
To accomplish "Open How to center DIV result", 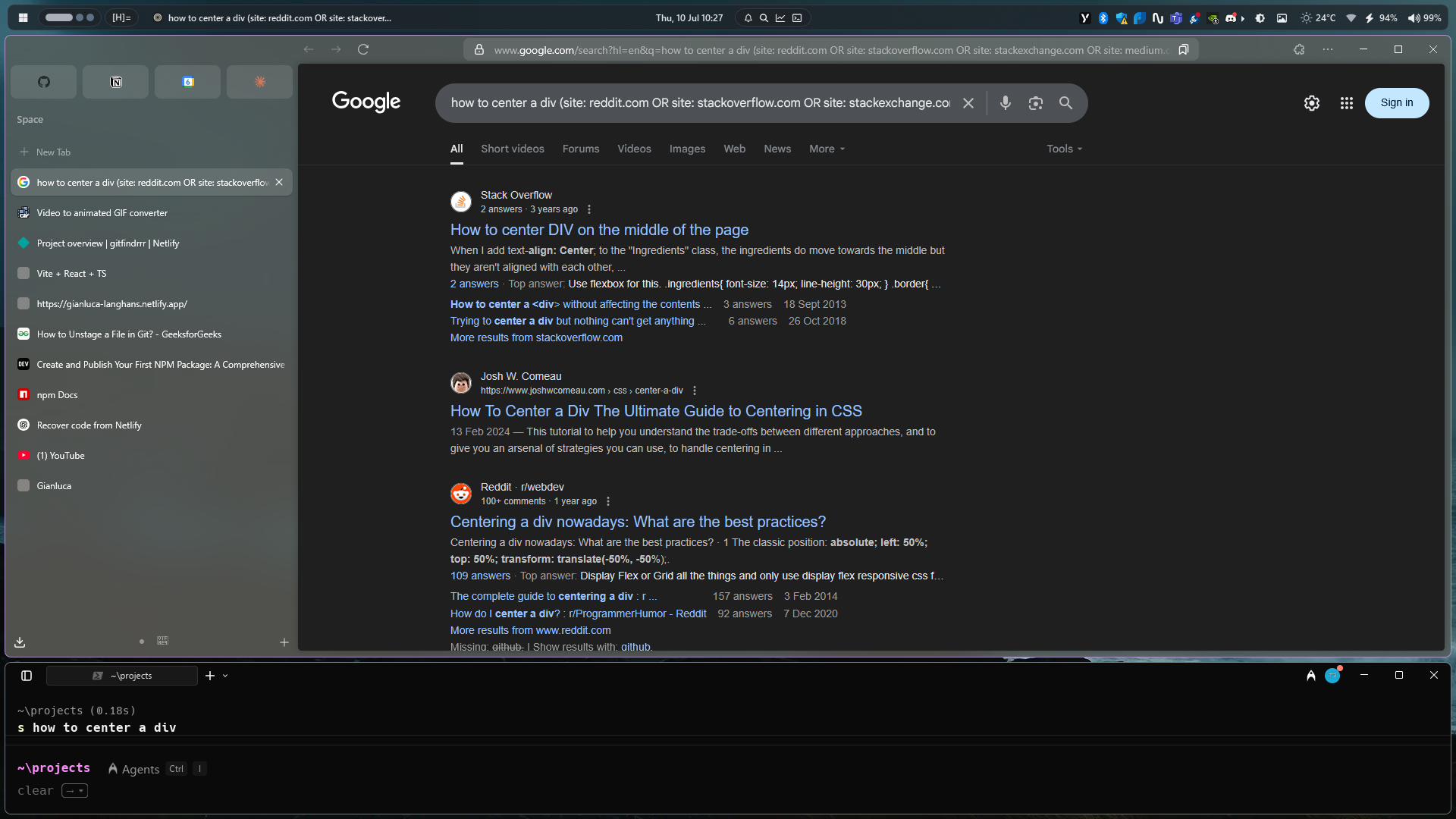I will click(x=599, y=230).
